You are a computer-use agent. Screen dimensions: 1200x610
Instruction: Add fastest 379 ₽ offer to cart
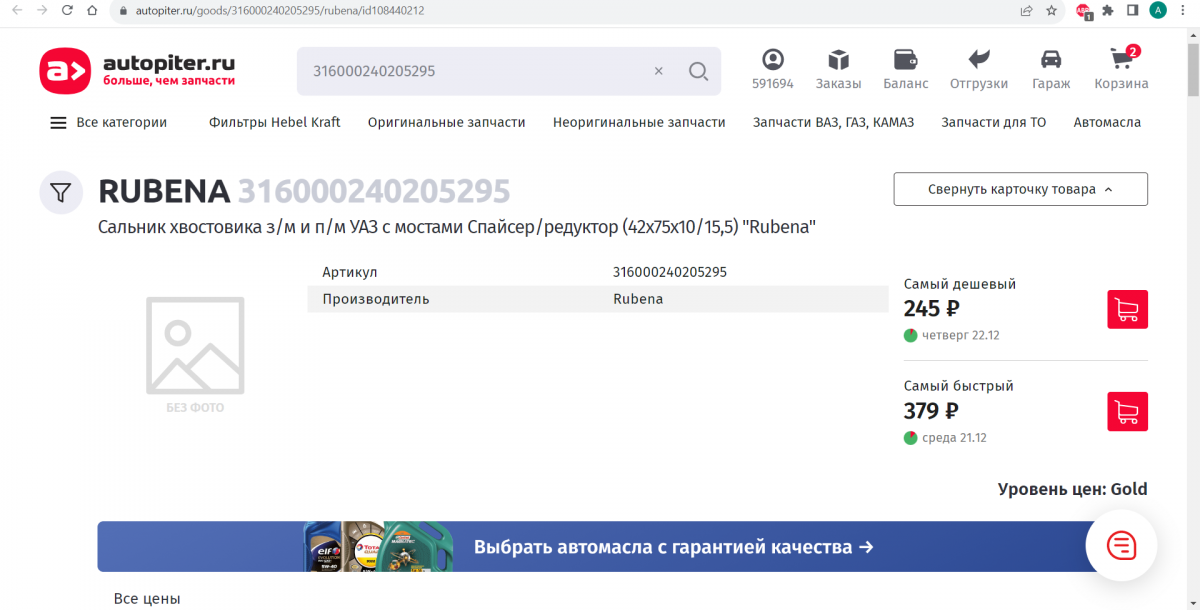[x=1127, y=411]
